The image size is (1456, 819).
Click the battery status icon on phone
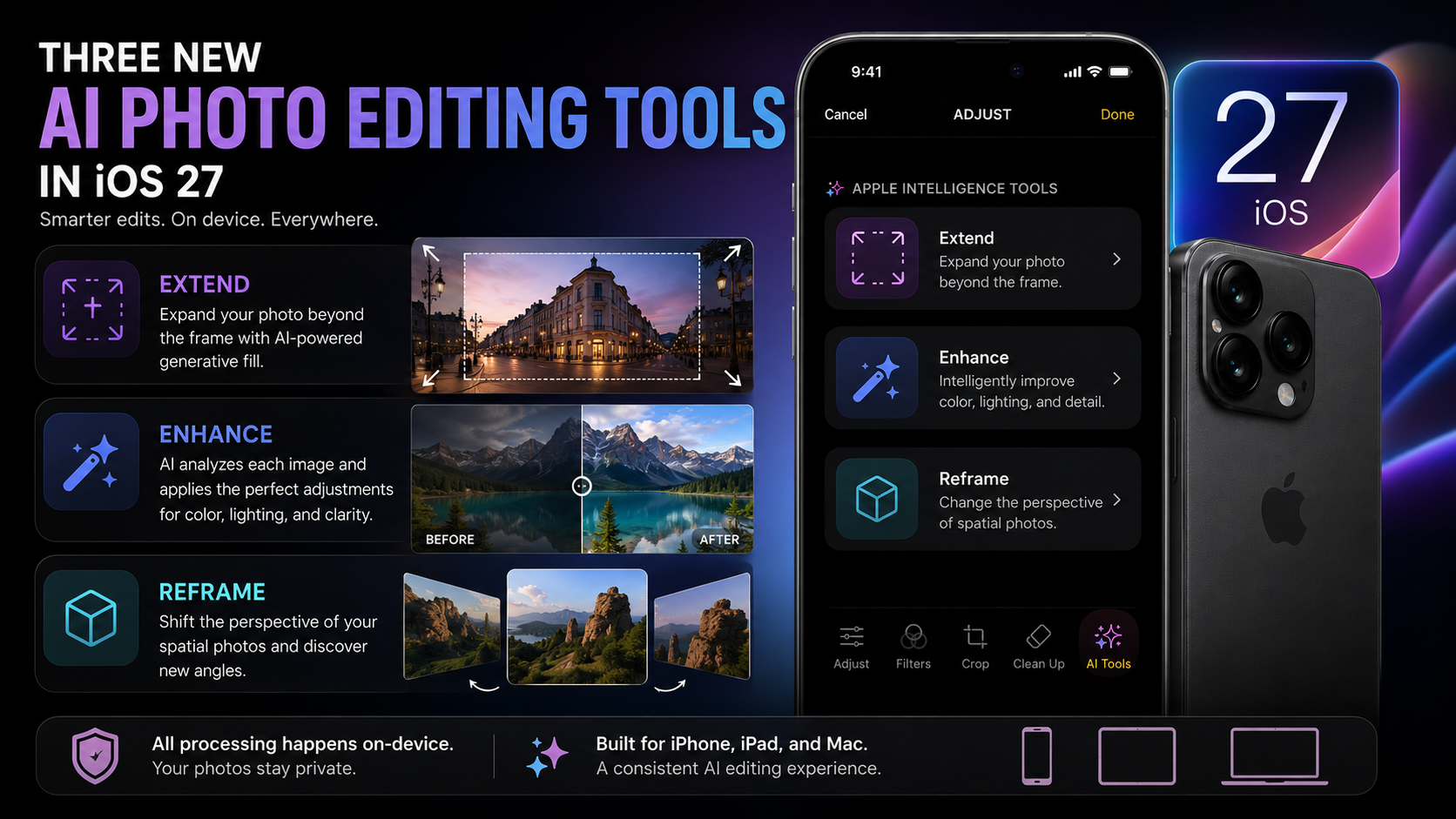1121,71
